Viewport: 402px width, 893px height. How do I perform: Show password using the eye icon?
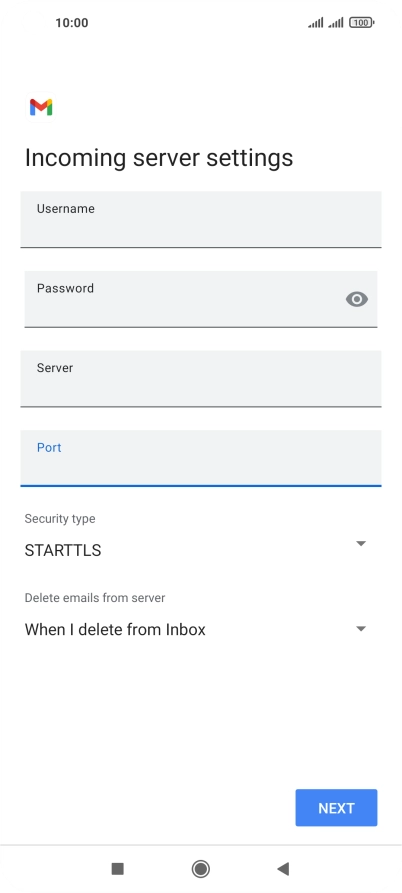tap(356, 299)
